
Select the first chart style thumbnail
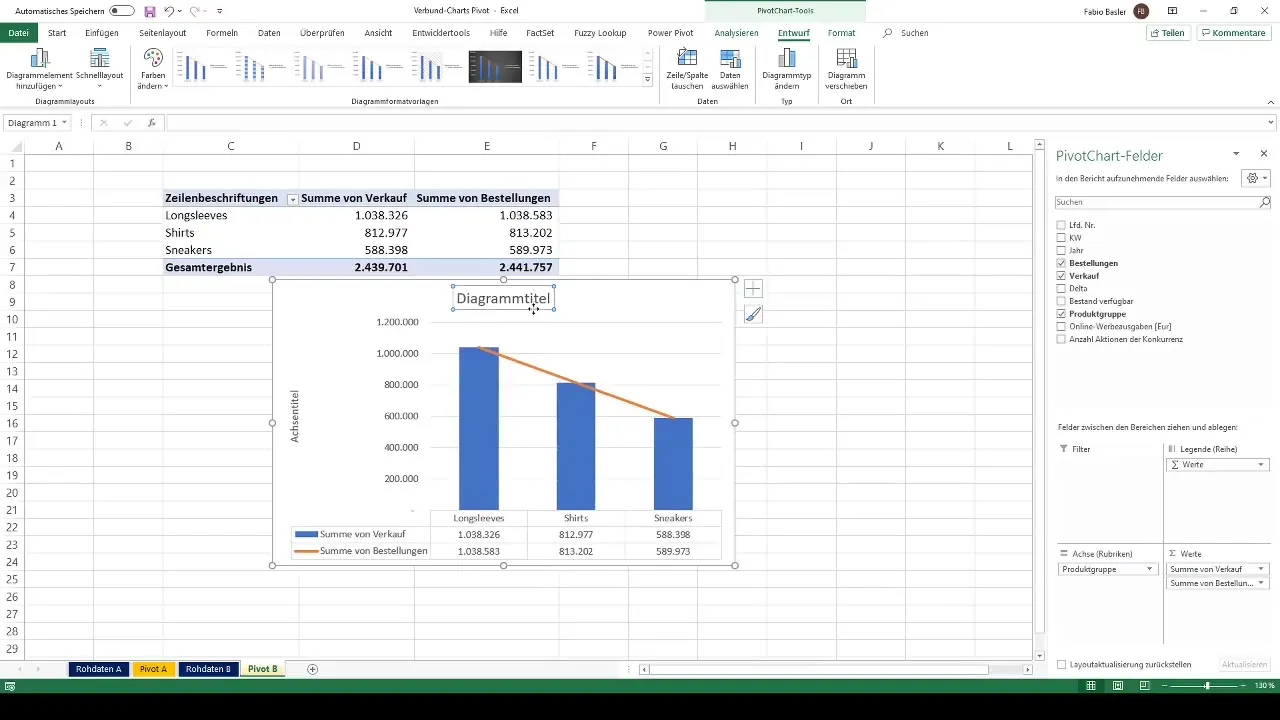pos(201,67)
